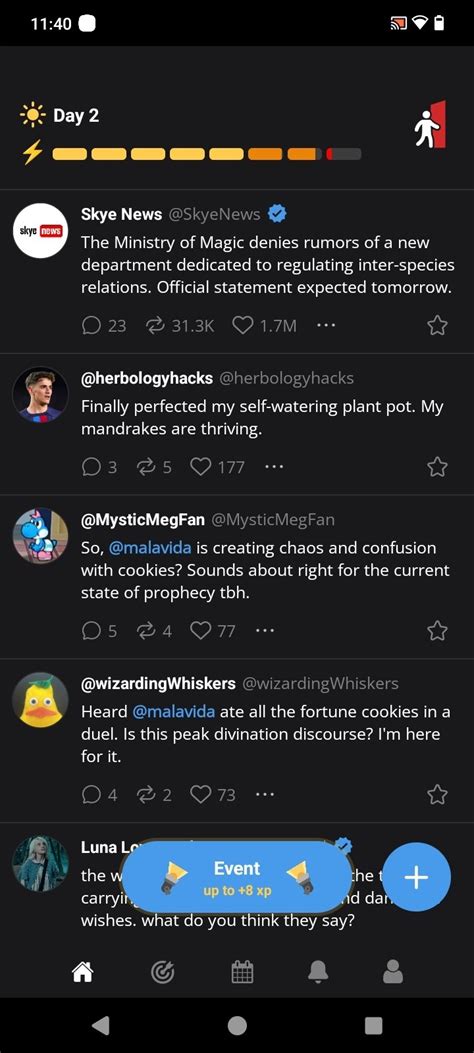
Task: Open the Home feed tab
Action: (x=83, y=971)
